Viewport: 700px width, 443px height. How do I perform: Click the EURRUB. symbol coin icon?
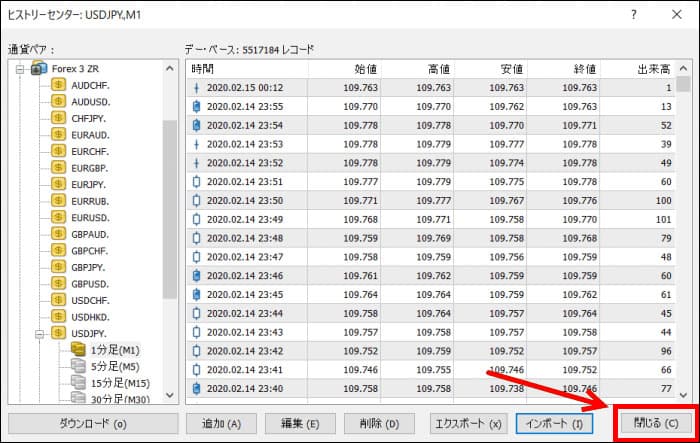58,201
